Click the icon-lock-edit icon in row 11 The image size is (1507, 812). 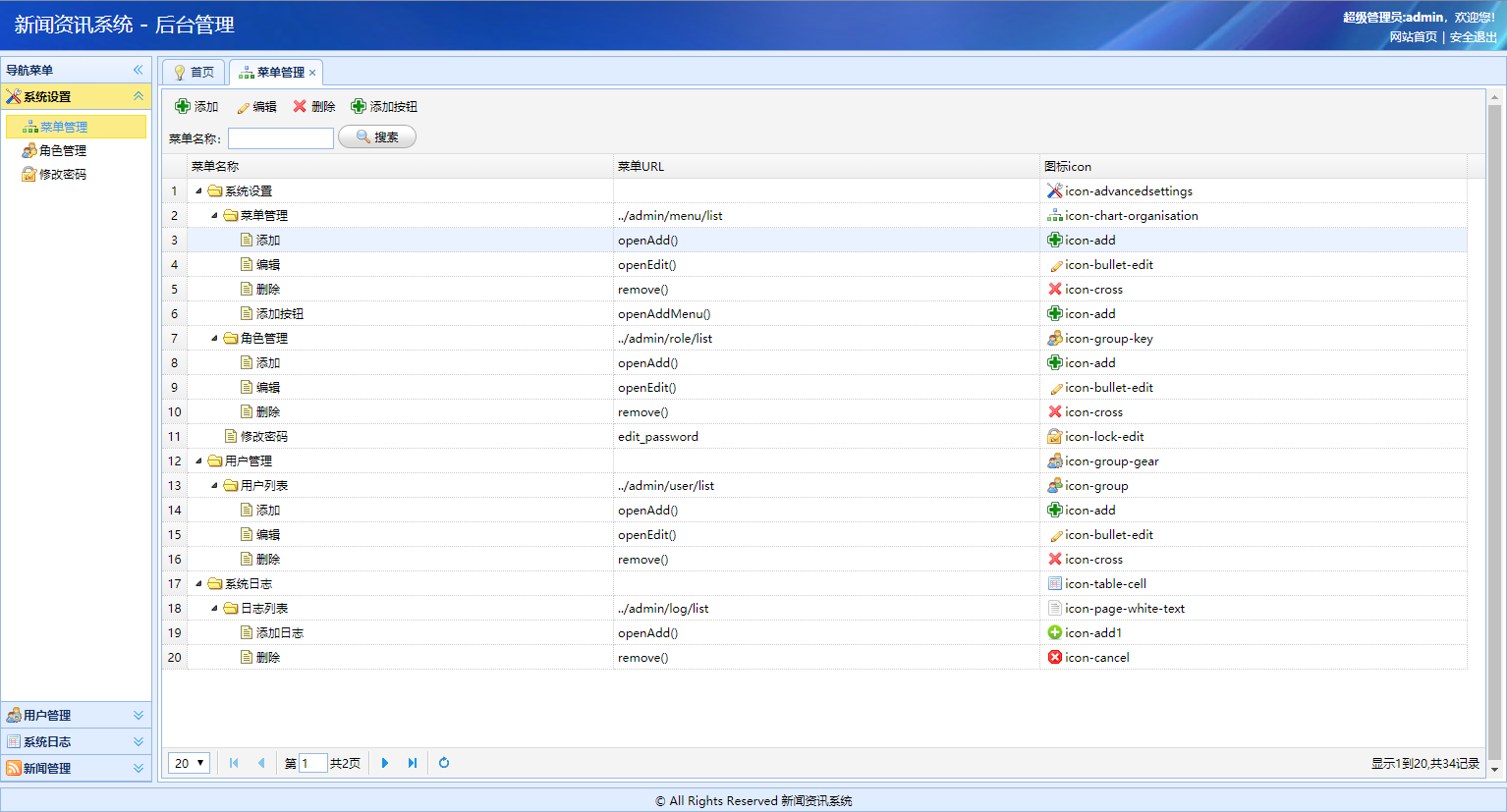[1055, 436]
